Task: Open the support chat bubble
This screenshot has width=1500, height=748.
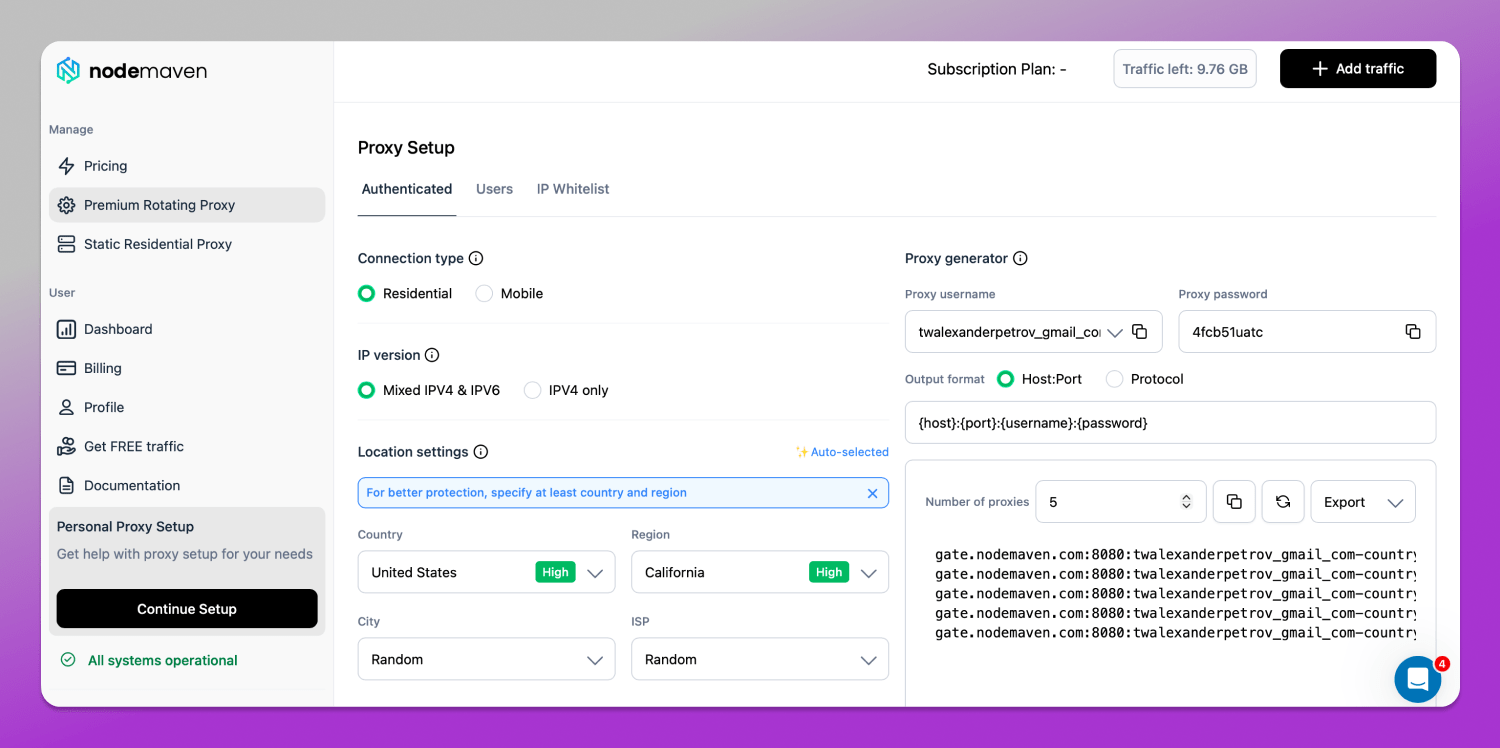Action: point(1418,679)
